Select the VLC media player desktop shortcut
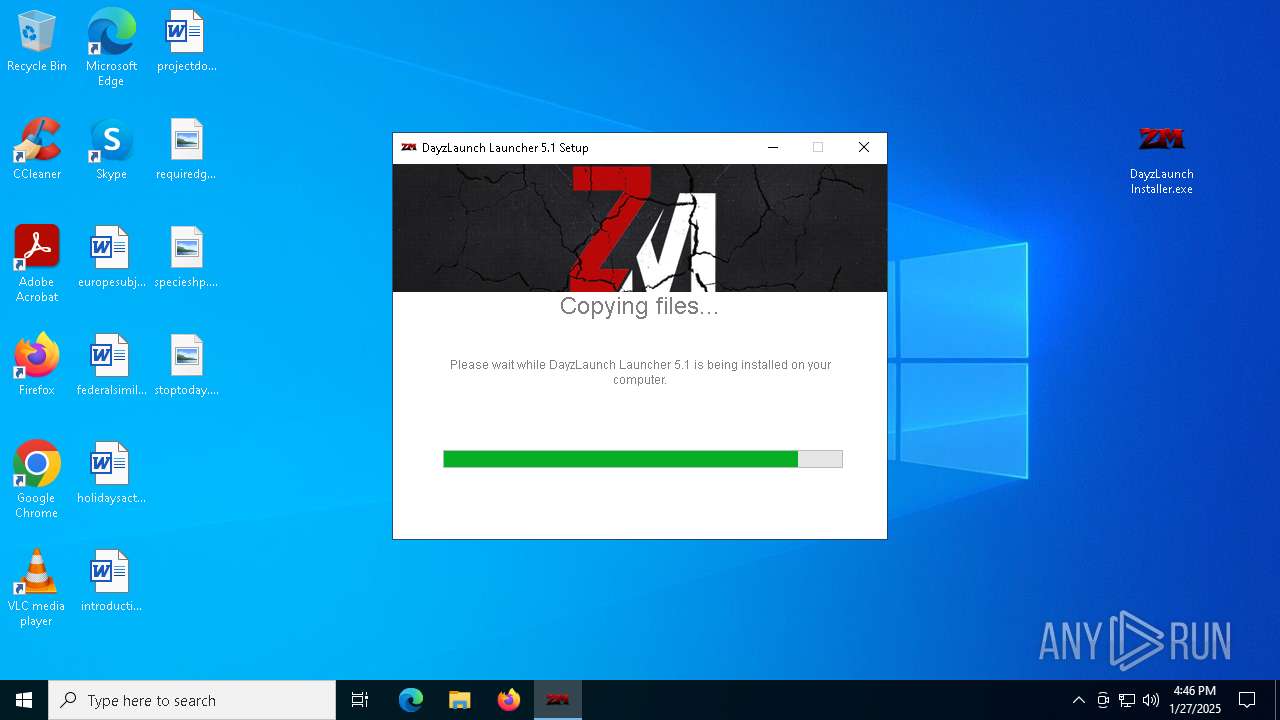The width and height of the screenshot is (1280, 720). 37,588
